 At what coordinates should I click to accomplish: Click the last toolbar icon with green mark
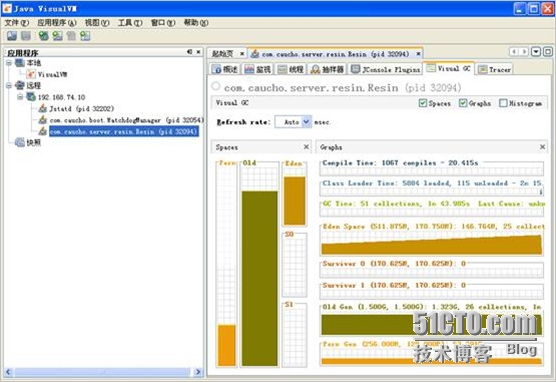(x=85, y=35)
